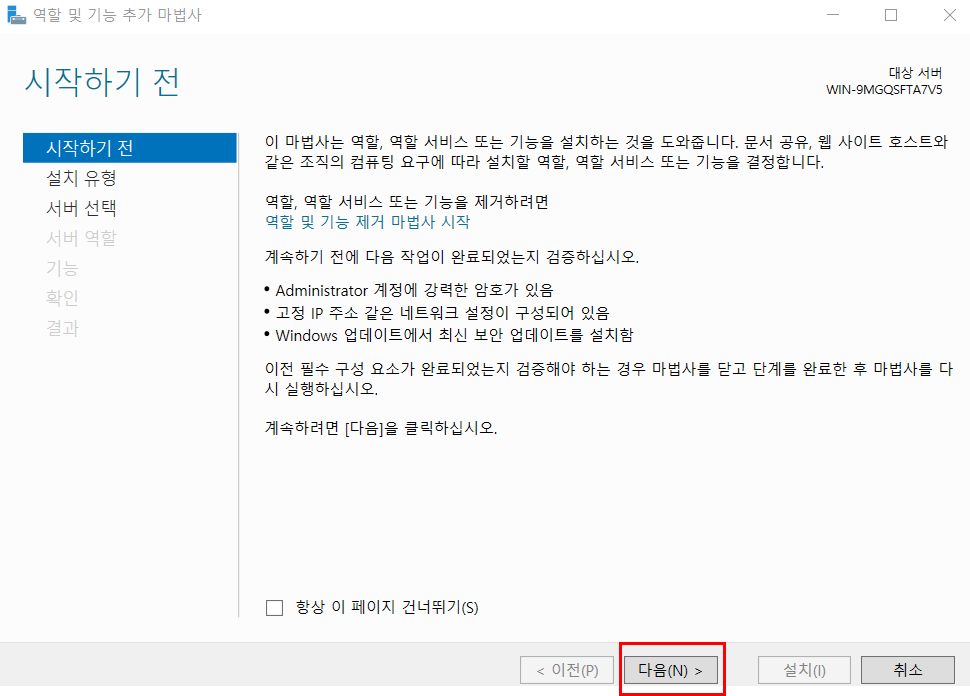Check 항상 이 페이지 건너뛰기(S) checkbox

(274, 608)
